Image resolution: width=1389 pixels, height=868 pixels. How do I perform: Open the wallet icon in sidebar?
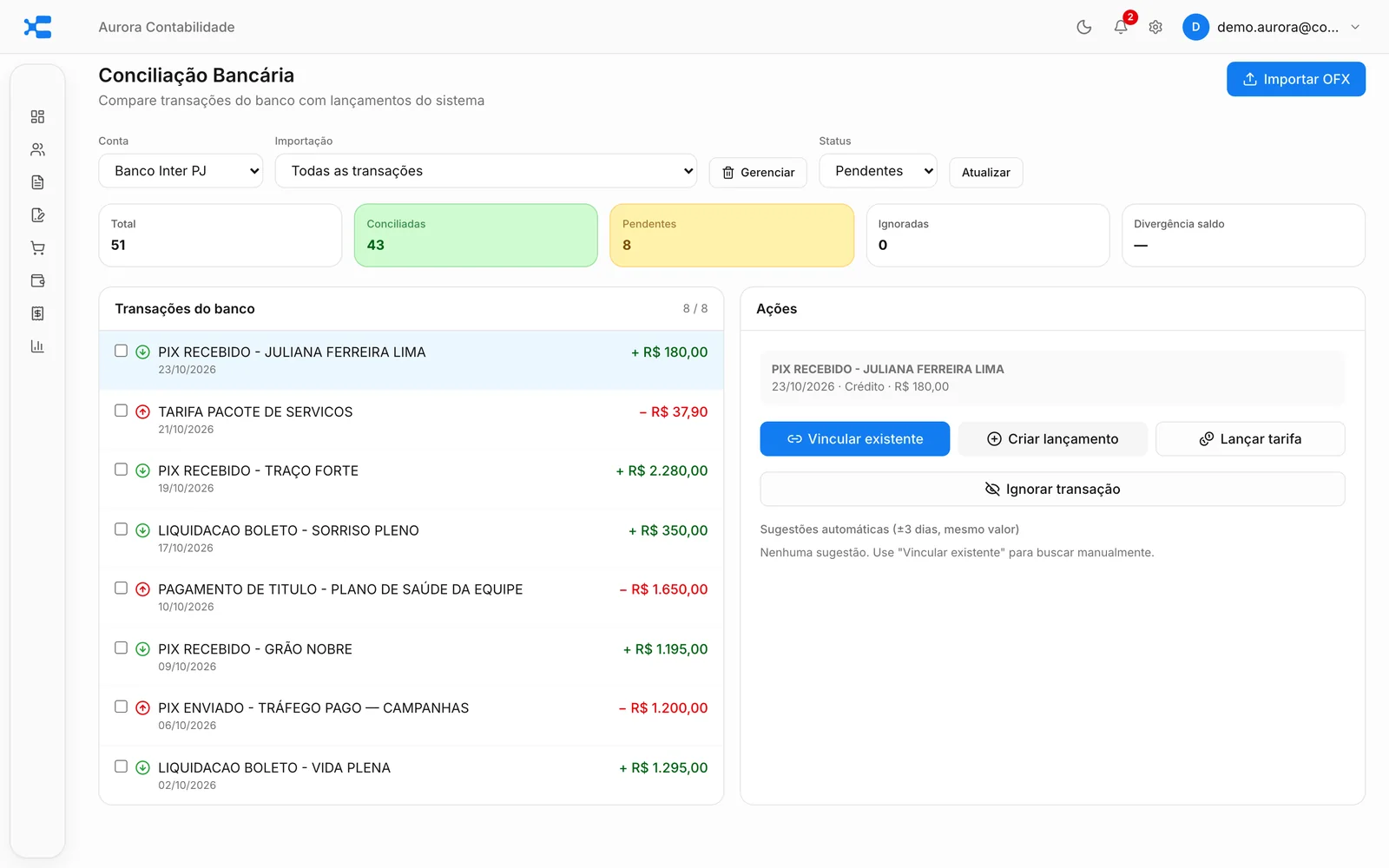37,280
